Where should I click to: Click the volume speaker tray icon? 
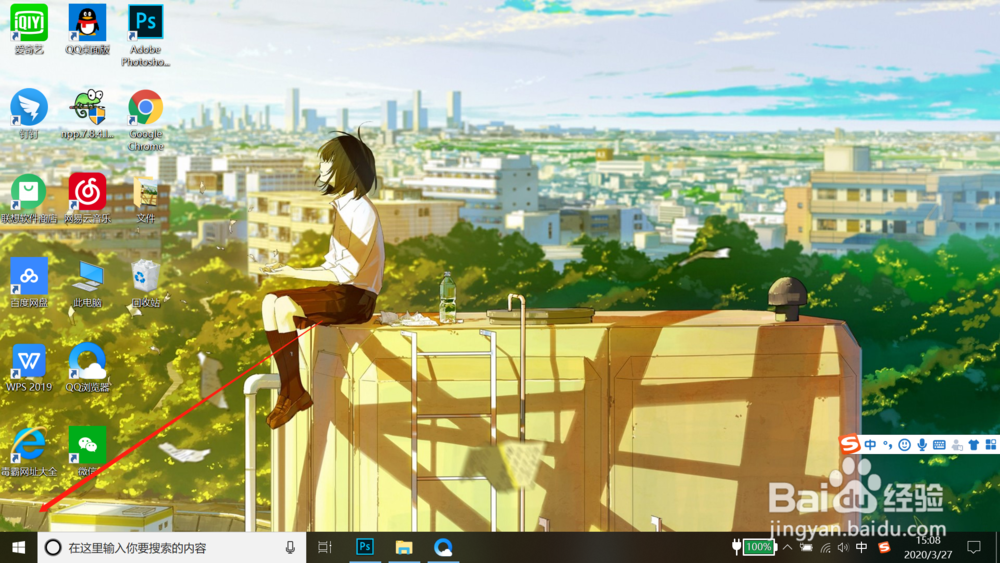click(x=843, y=548)
